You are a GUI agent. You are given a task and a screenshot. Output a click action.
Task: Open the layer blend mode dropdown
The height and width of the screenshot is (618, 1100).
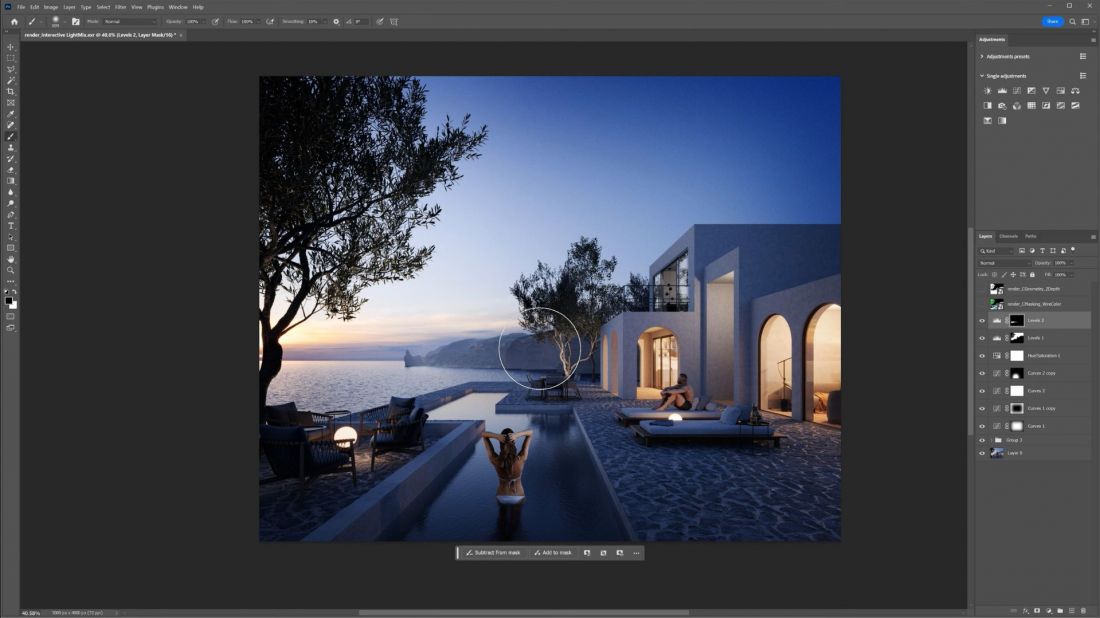click(x=1005, y=263)
